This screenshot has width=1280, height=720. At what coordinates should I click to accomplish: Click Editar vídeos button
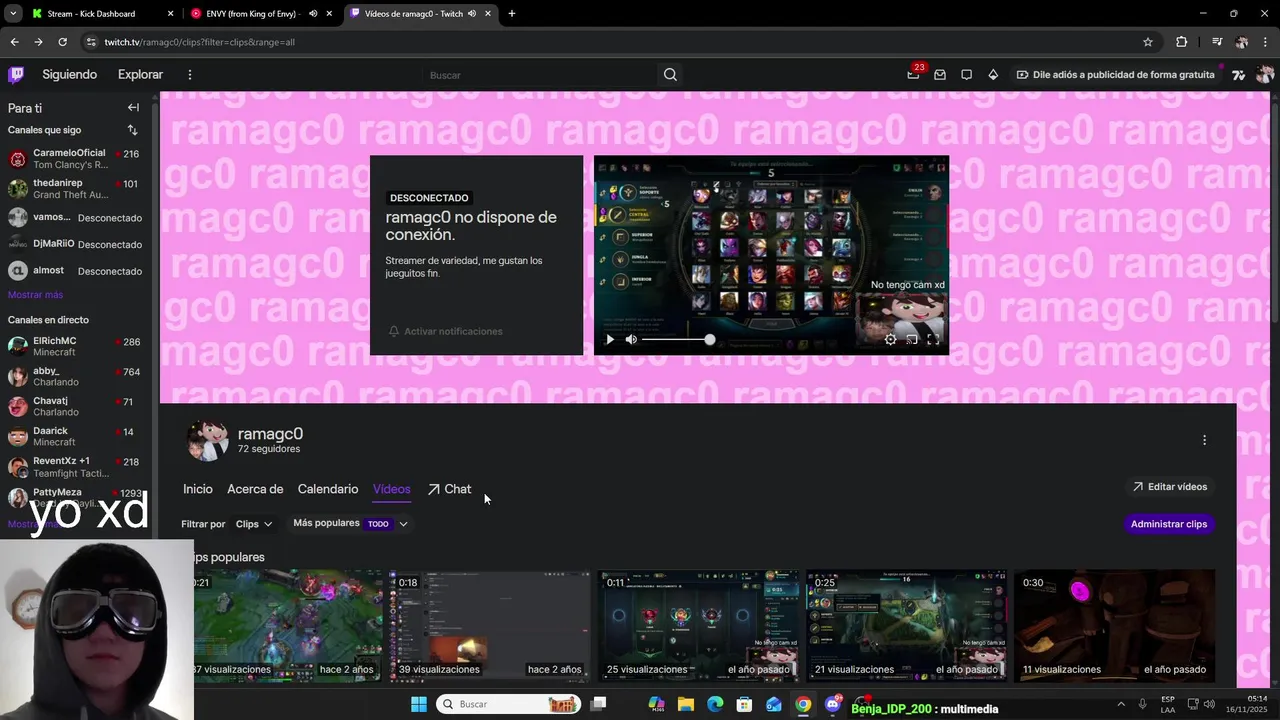[1169, 487]
